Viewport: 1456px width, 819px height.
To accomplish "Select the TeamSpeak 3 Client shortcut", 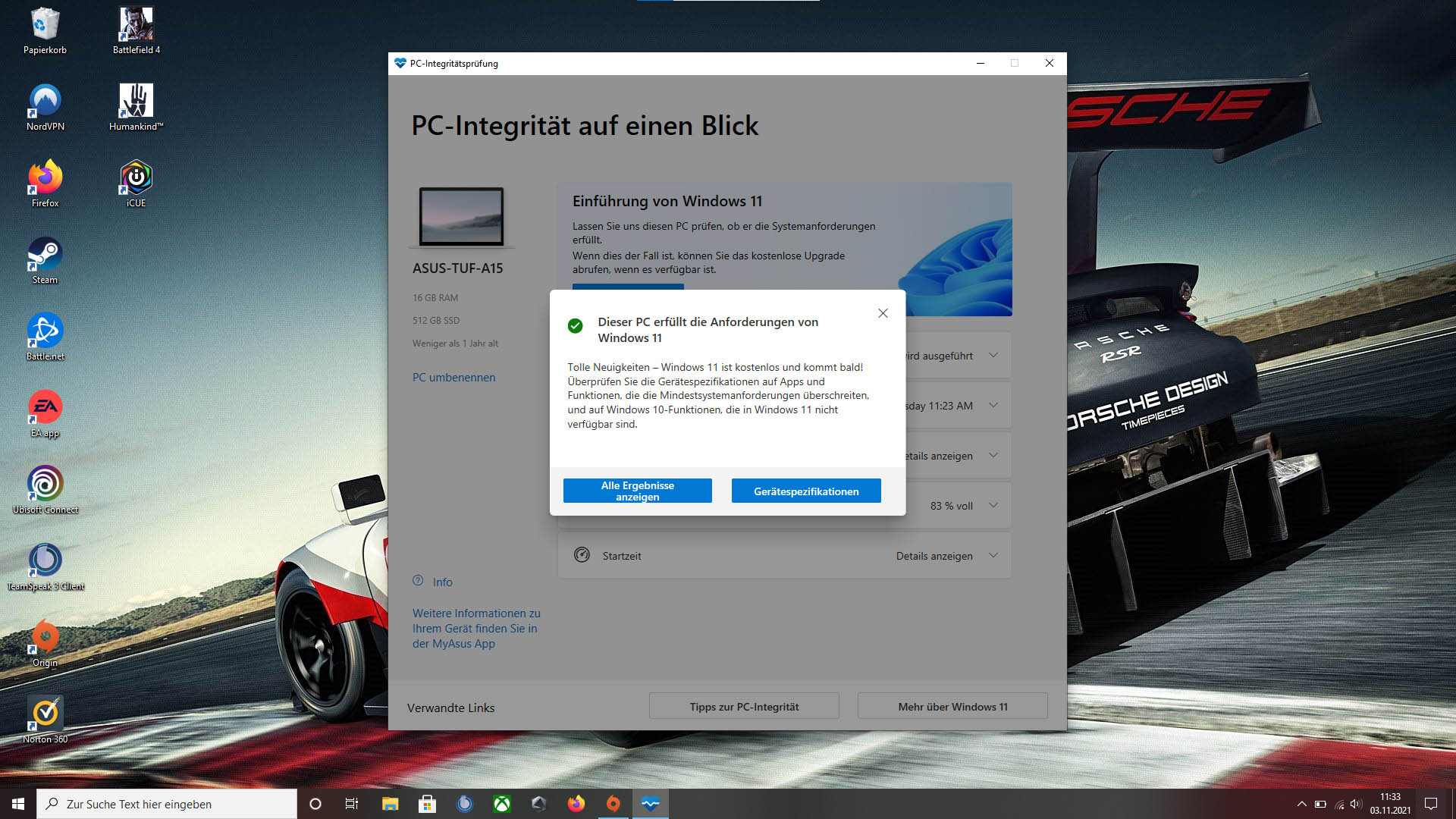I will pos(45,567).
